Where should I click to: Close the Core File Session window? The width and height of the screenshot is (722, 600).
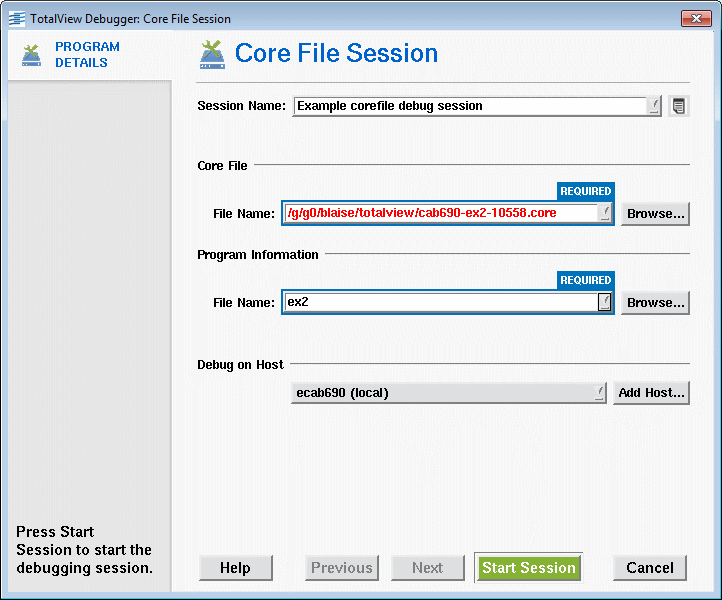[x=696, y=18]
